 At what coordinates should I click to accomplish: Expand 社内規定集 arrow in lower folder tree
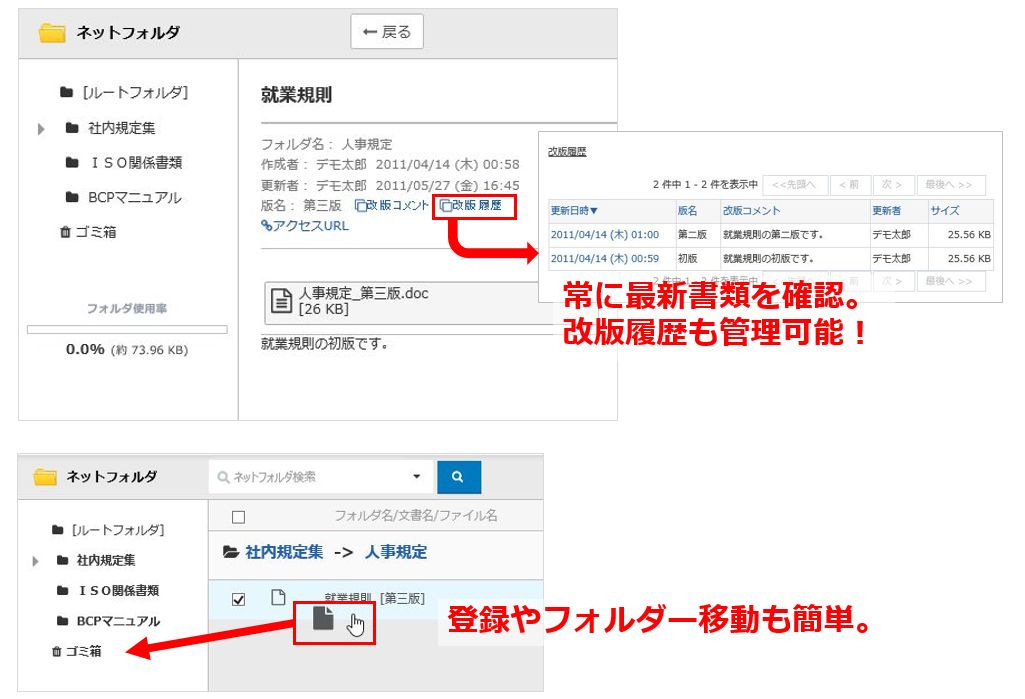[x=38, y=561]
